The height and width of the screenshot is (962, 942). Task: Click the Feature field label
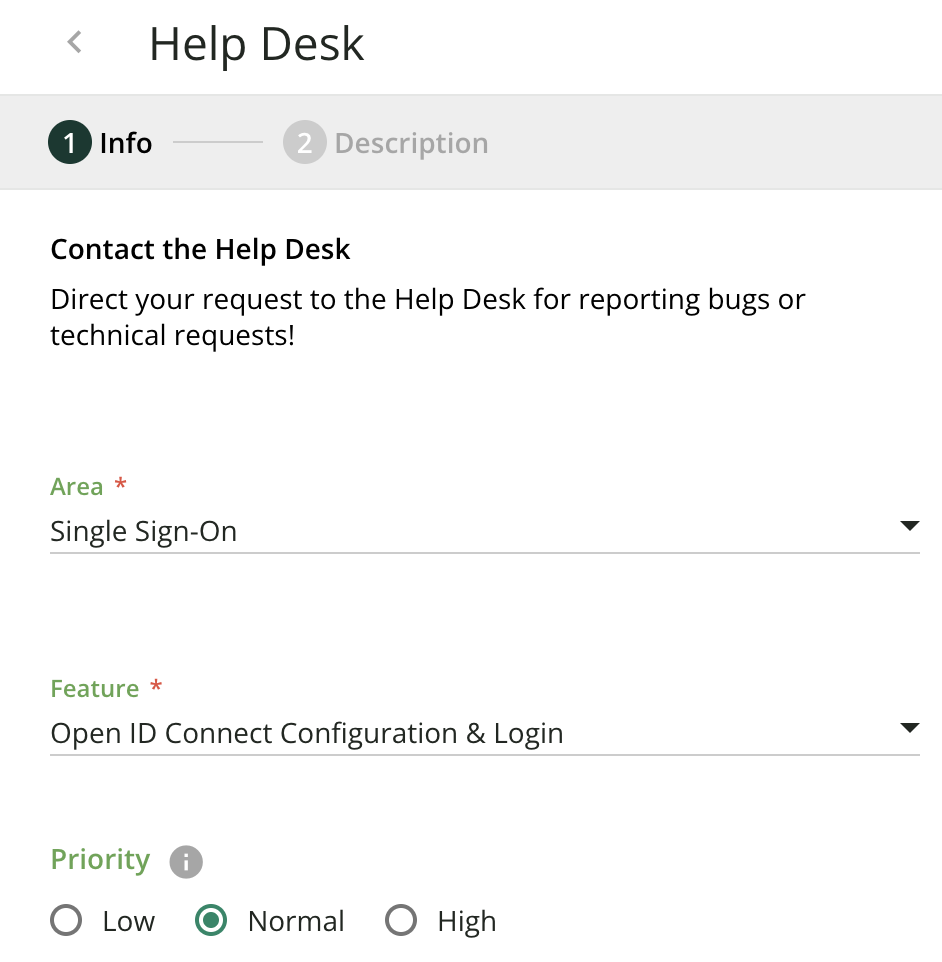tap(94, 689)
